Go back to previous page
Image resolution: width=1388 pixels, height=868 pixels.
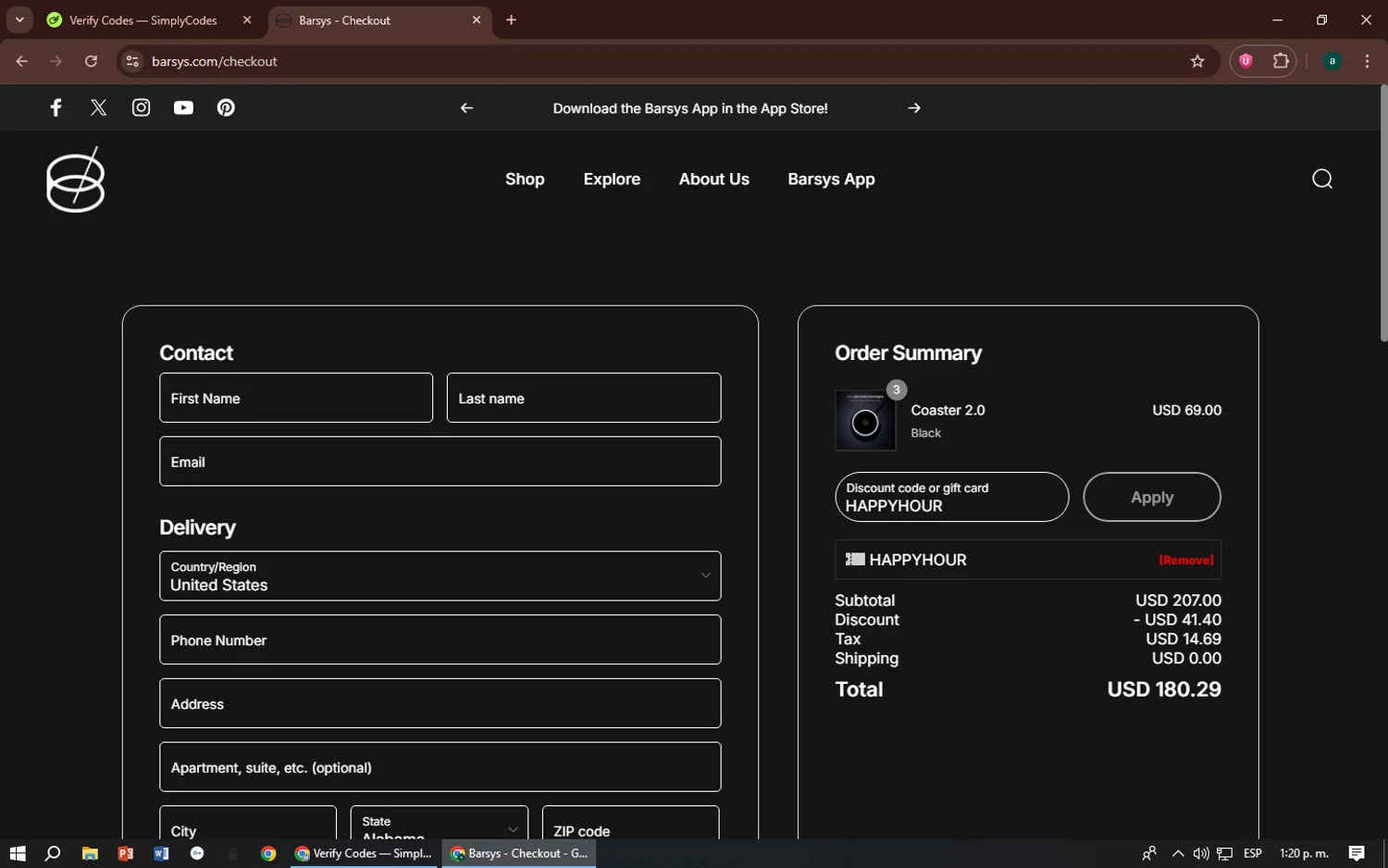(21, 61)
